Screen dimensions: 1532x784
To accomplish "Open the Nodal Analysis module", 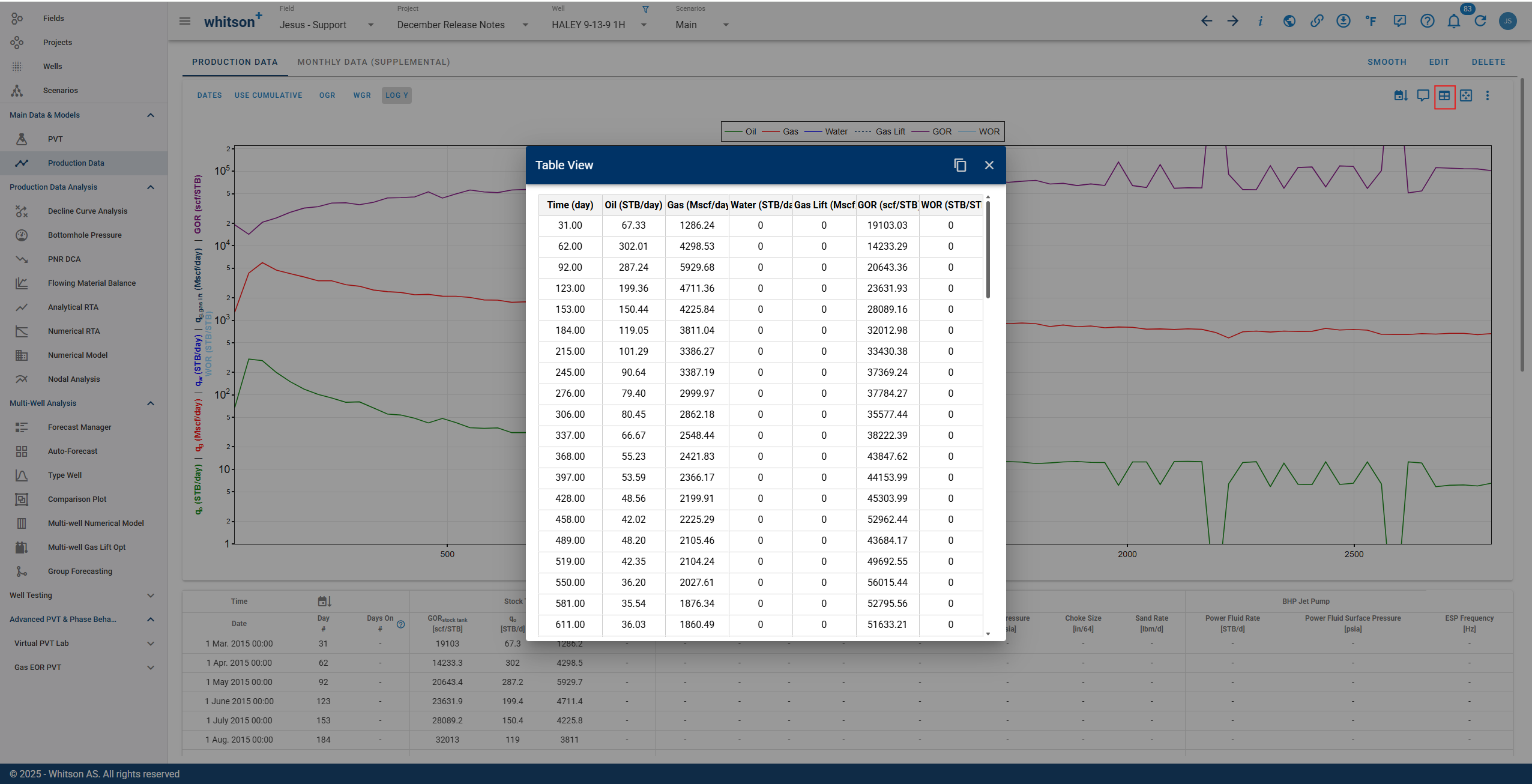I will tap(73, 379).
